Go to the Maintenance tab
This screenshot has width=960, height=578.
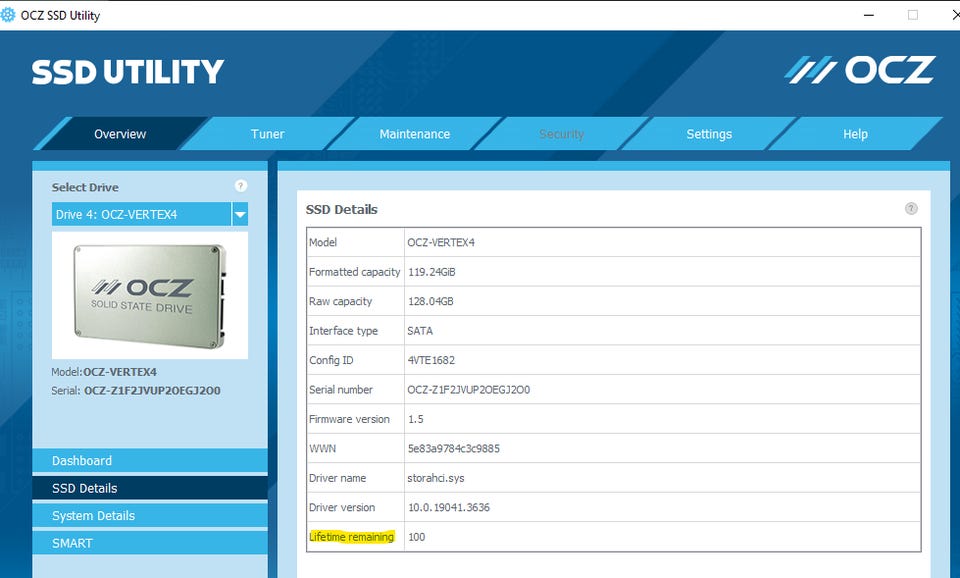pos(414,133)
